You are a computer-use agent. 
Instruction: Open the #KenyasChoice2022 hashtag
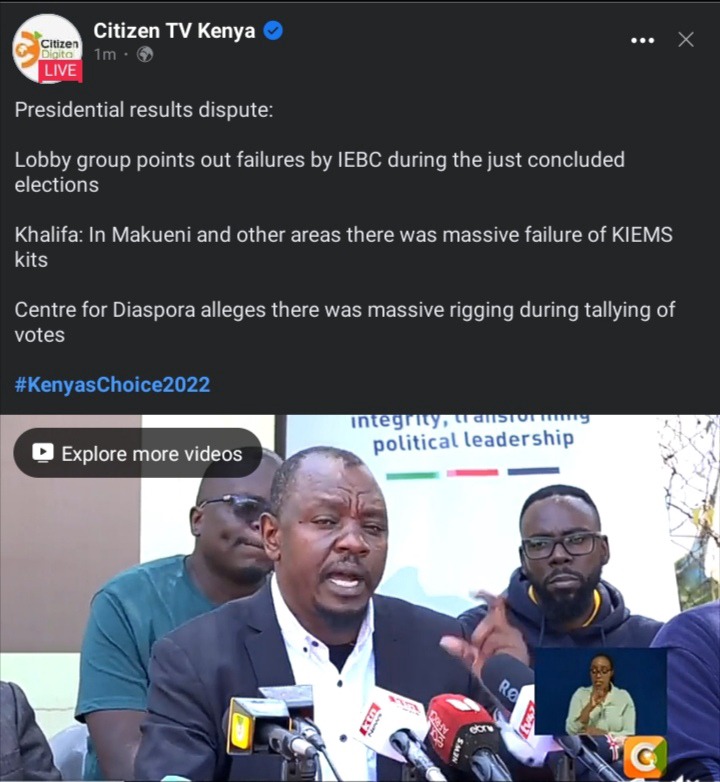(x=112, y=385)
